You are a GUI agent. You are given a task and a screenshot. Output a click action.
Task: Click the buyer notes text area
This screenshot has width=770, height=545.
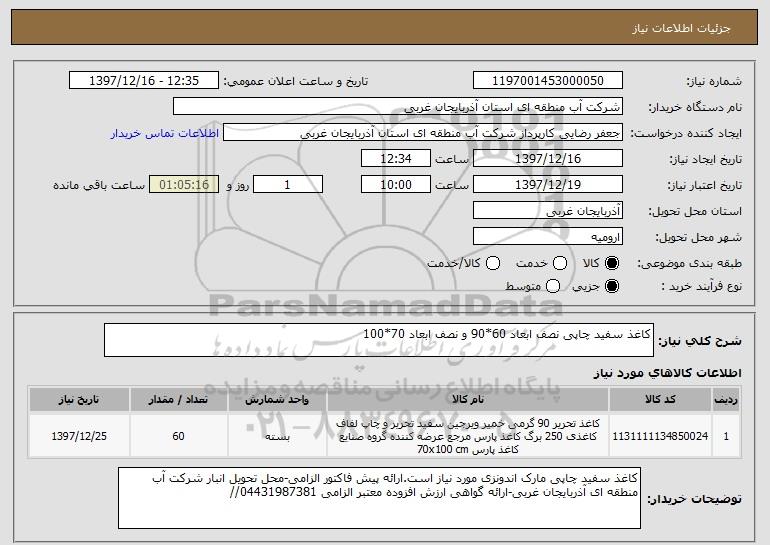click(380, 498)
